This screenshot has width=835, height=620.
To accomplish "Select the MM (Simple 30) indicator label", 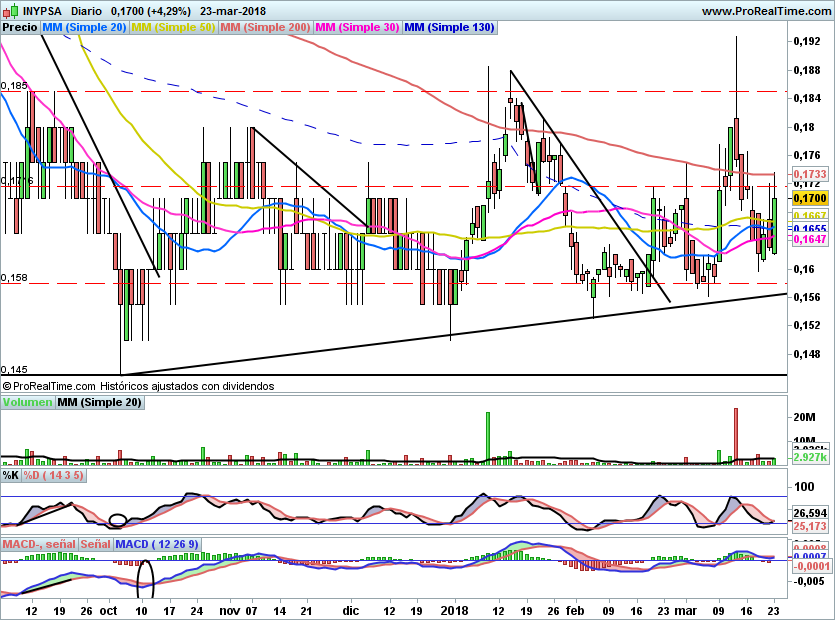I will (x=357, y=27).
